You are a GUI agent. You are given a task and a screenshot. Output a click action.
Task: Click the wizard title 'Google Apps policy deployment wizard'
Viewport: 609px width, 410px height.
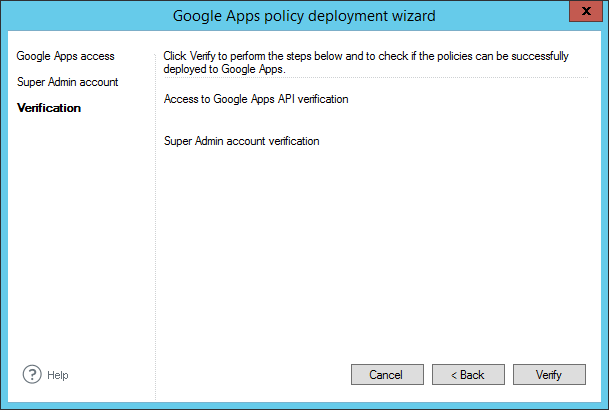[304, 16]
